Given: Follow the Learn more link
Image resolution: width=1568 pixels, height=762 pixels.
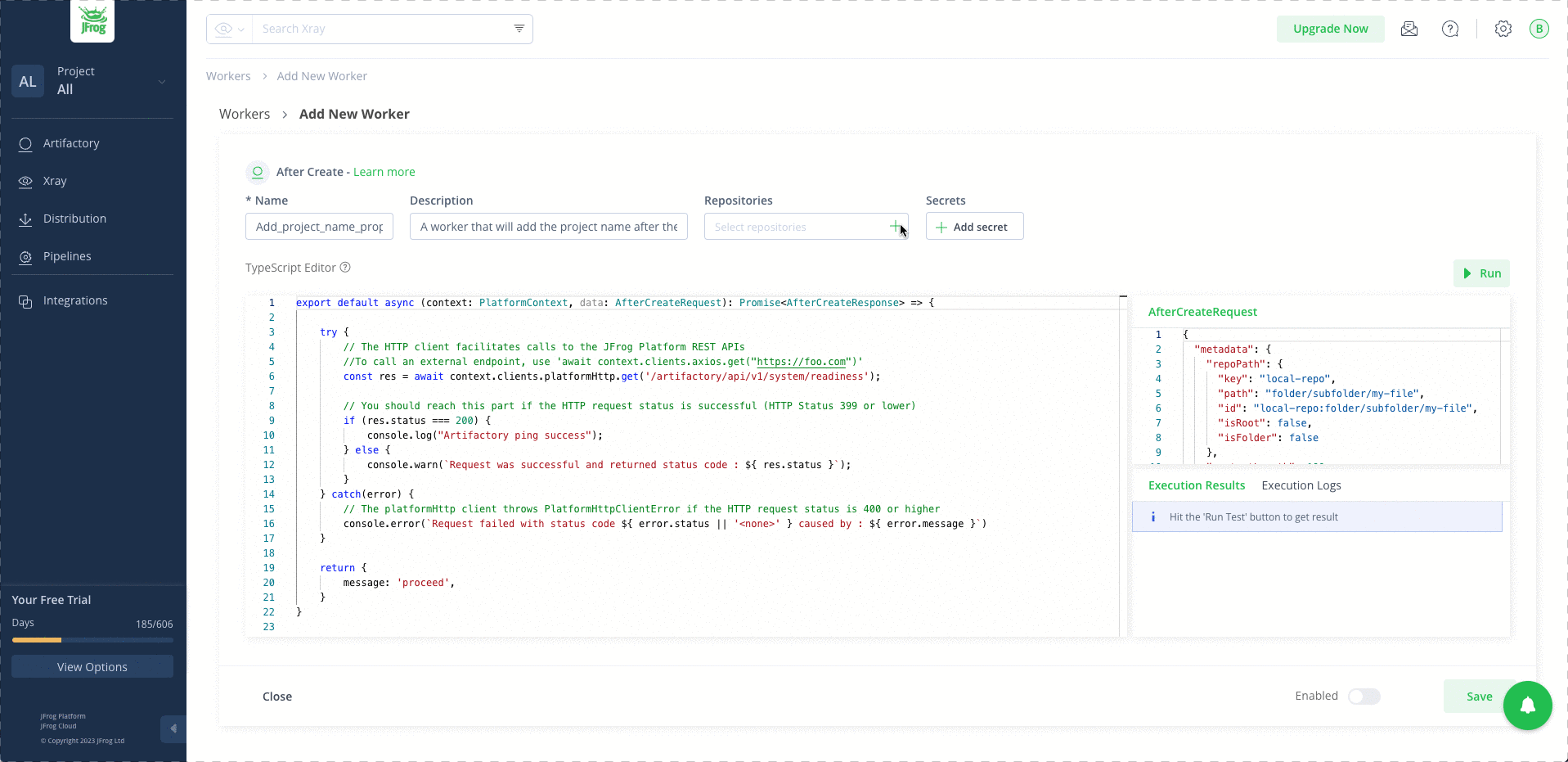Looking at the screenshot, I should (x=384, y=172).
